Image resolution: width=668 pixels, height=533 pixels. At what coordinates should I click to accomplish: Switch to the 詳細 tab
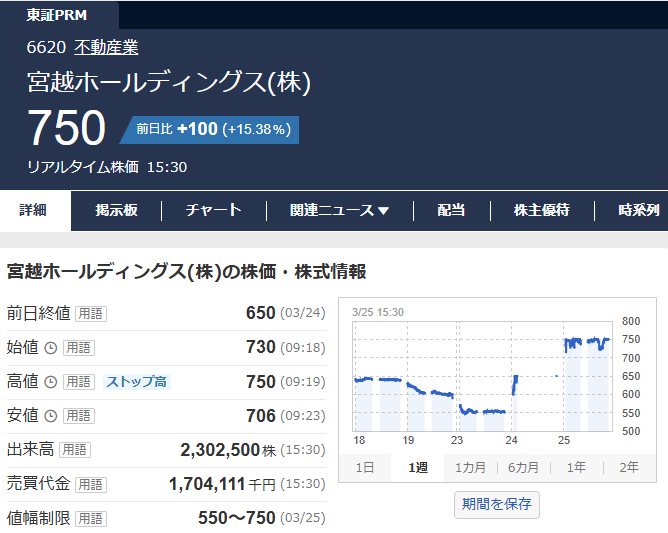[33, 210]
